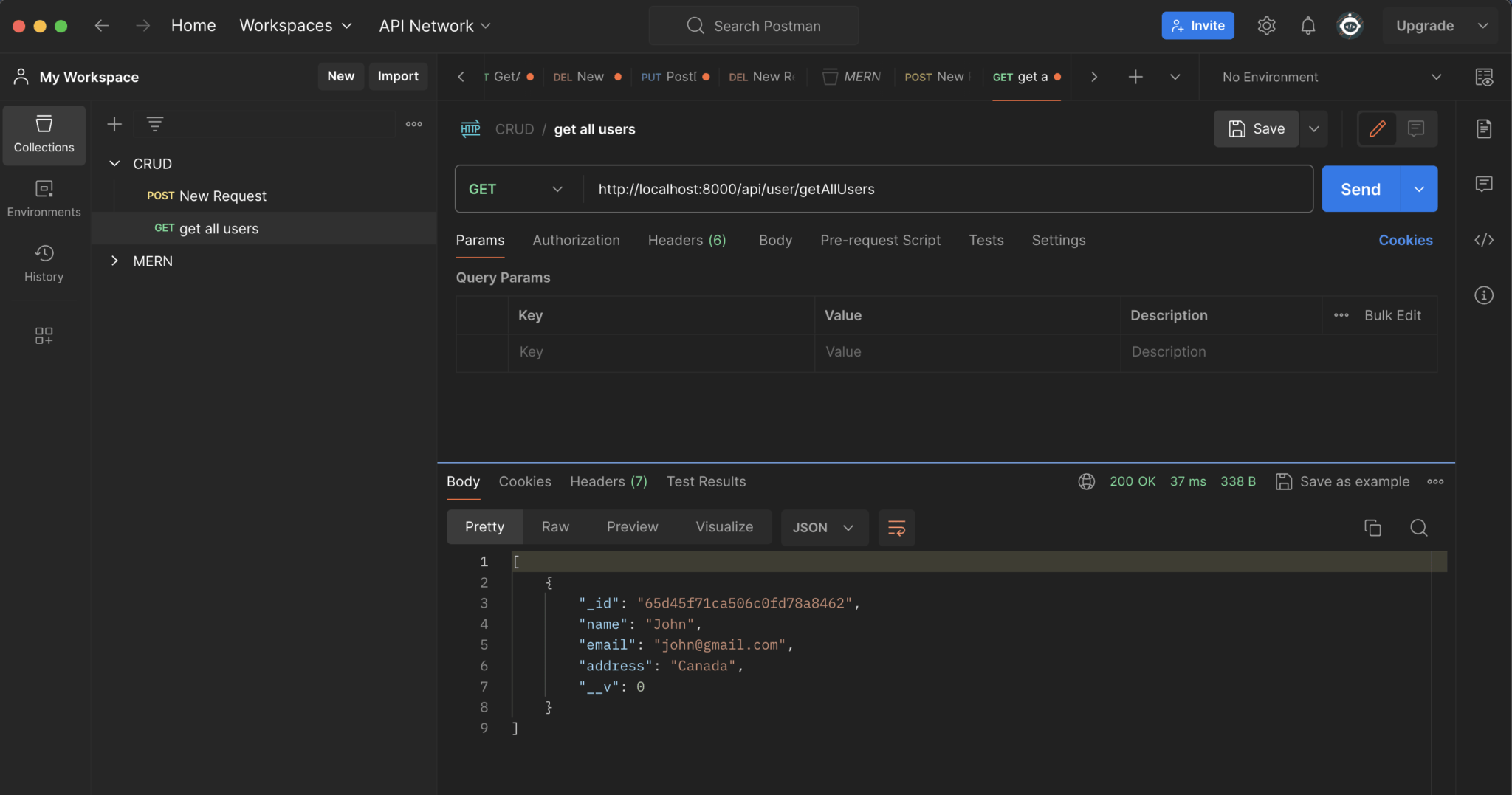Switch to the Authorization tab
Image resolution: width=1512 pixels, height=795 pixels.
coord(576,240)
